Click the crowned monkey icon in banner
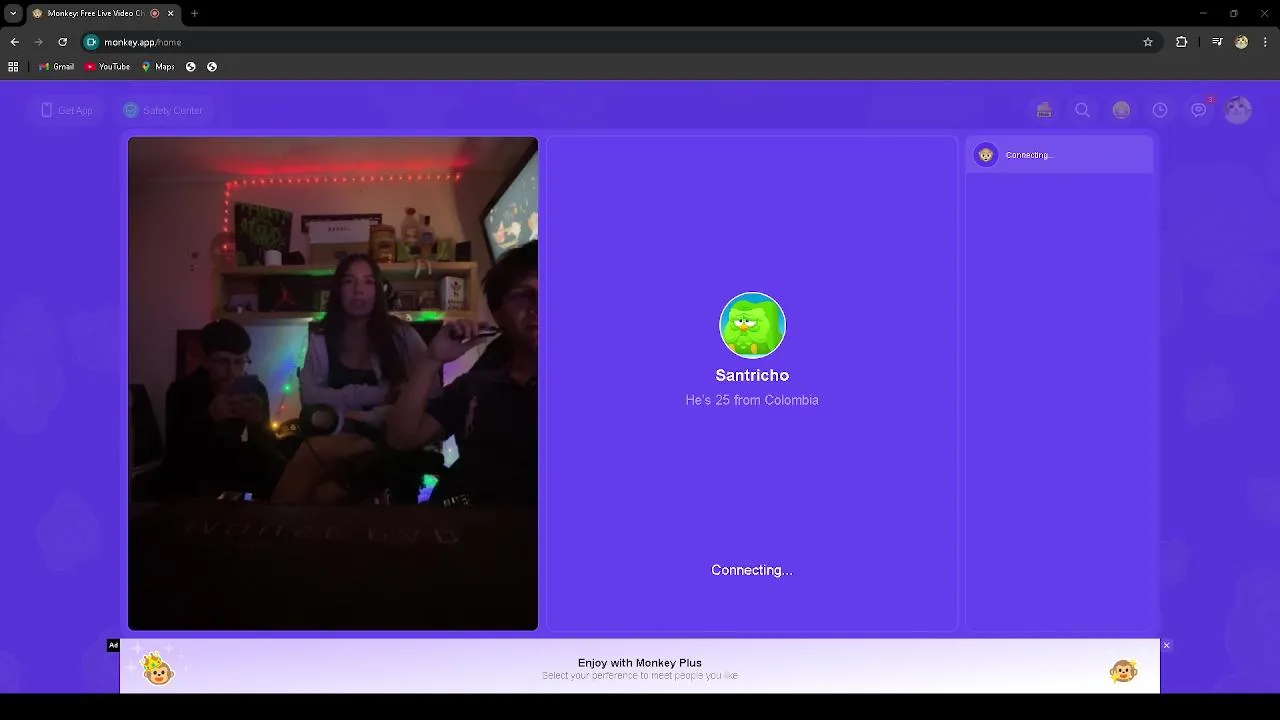This screenshot has height=720, width=1280. click(157, 668)
